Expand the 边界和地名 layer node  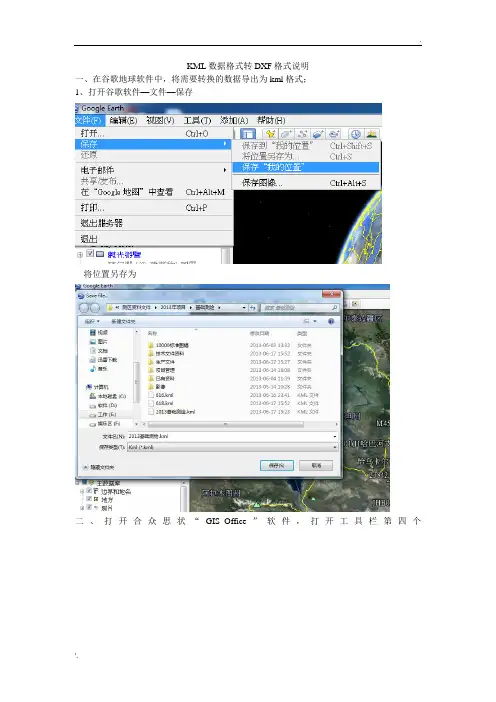(81, 492)
